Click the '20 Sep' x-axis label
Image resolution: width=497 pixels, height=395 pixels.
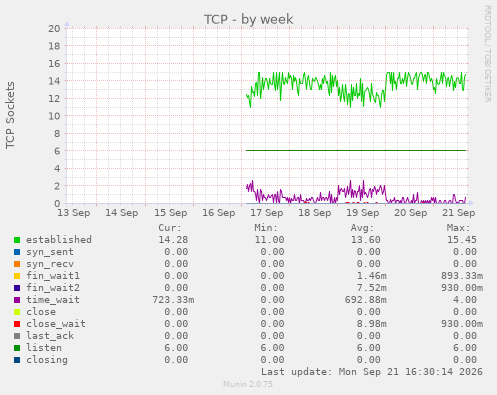(x=411, y=213)
